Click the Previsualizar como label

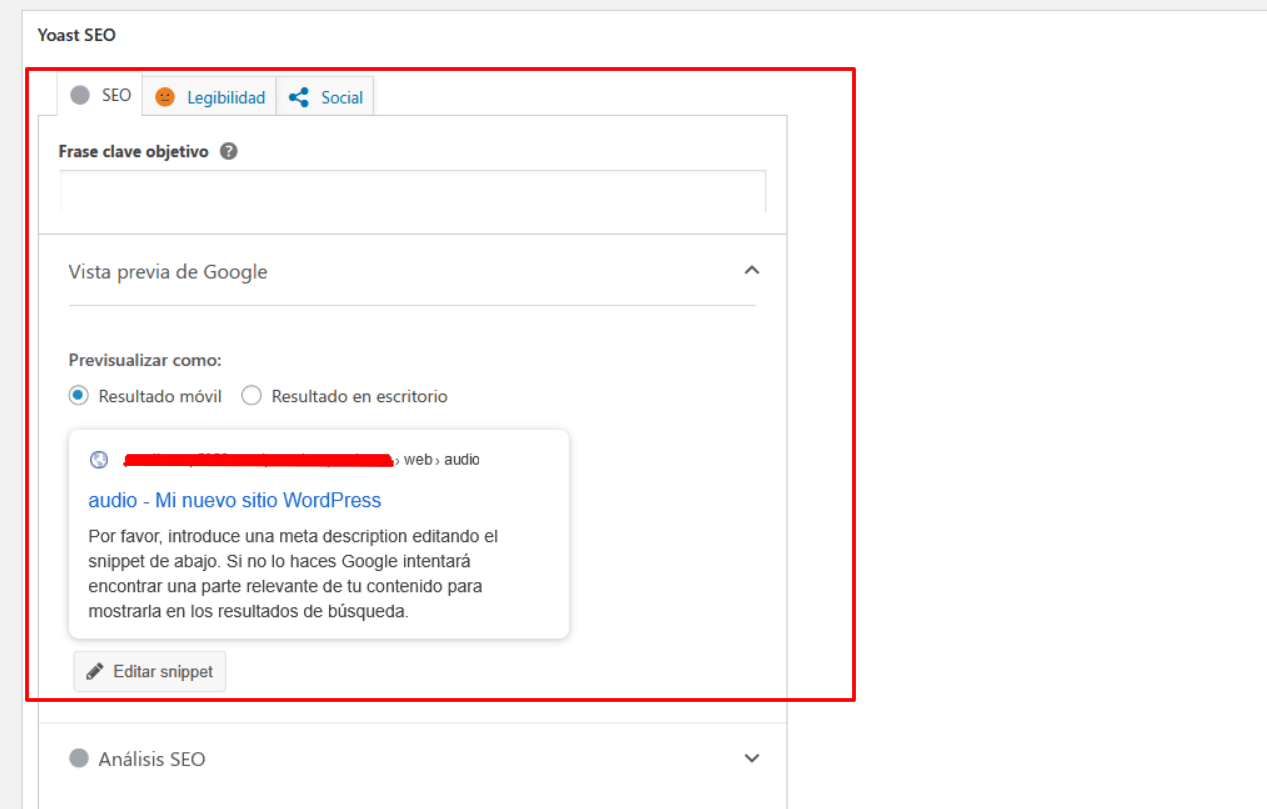pyautogui.click(x=145, y=360)
